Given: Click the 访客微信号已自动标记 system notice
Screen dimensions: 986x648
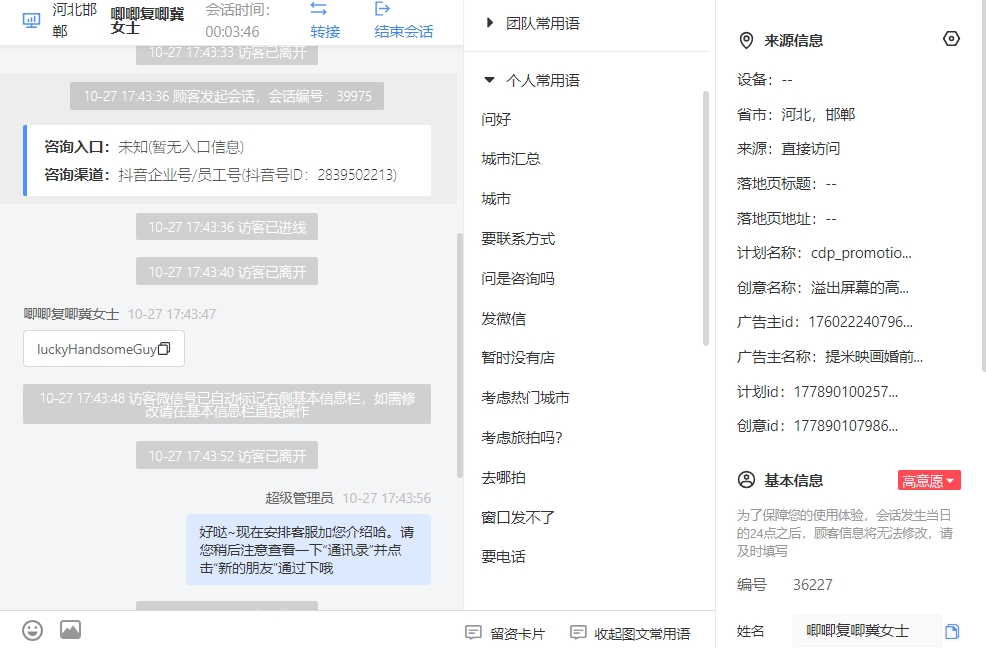Looking at the screenshot, I should tap(227, 404).
